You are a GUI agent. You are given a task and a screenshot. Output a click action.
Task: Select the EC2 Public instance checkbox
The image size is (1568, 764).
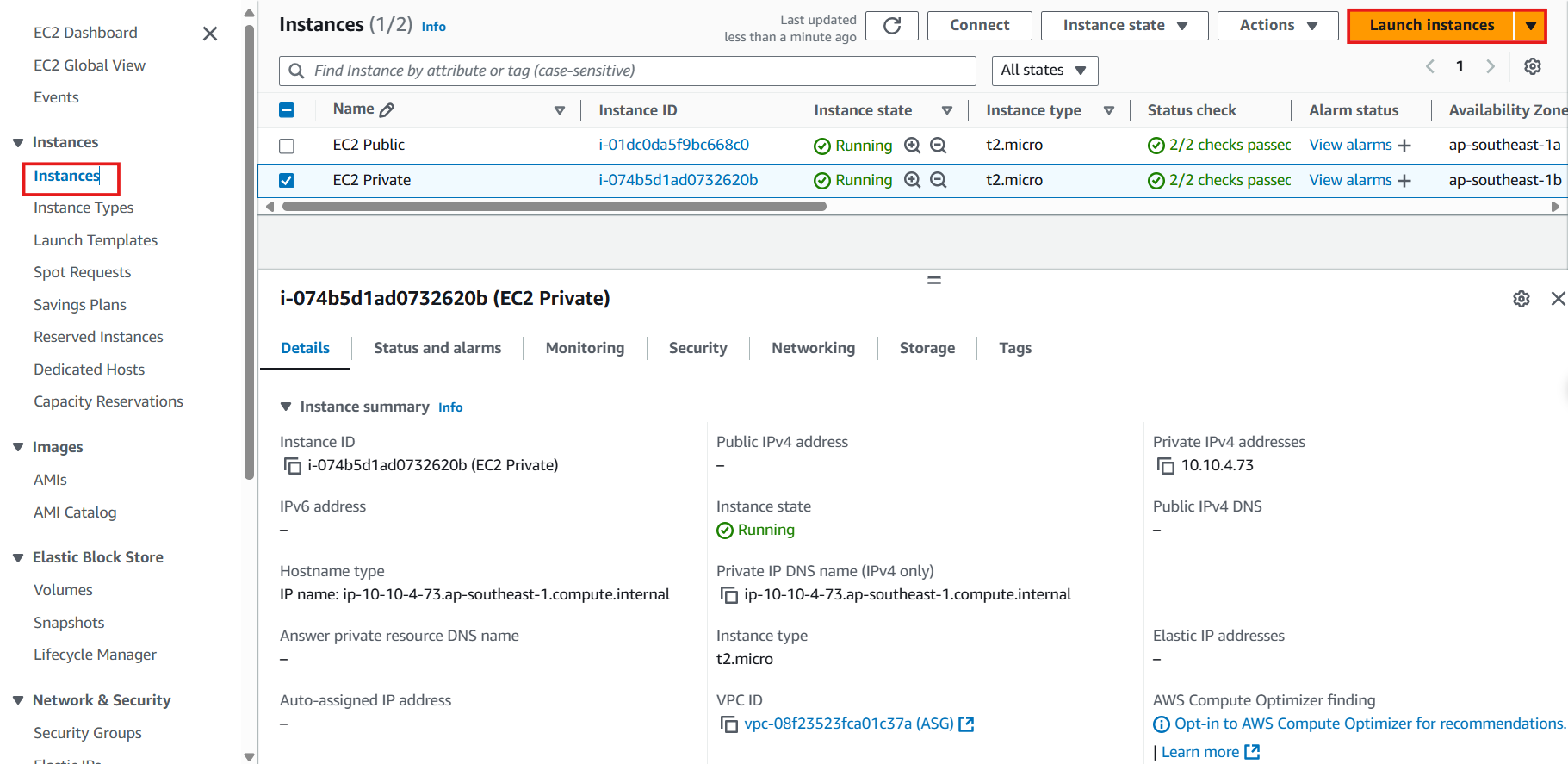pos(287,146)
